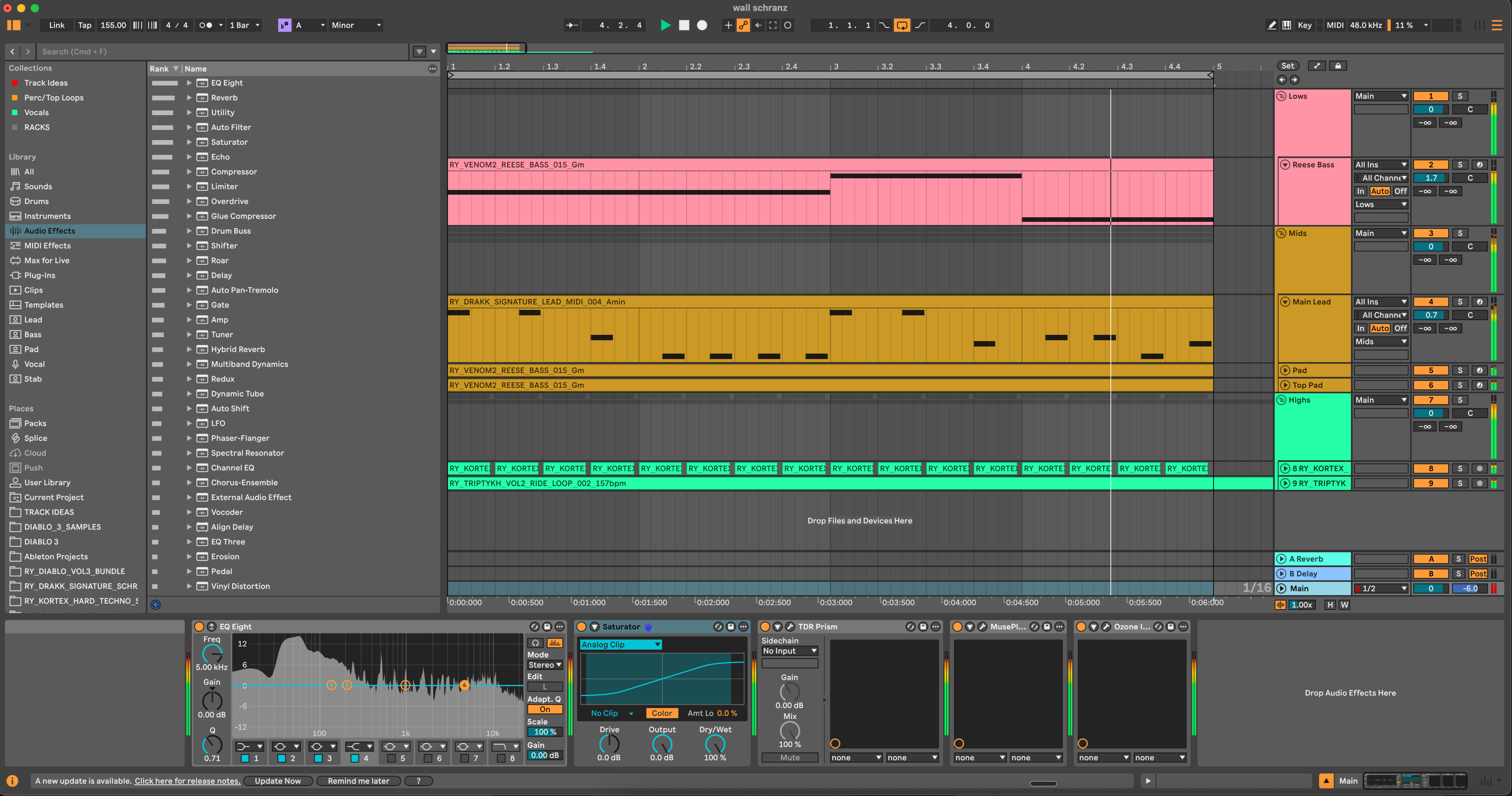Open Saturator device hot-swap icon
The height and width of the screenshot is (796, 1512).
[718, 627]
